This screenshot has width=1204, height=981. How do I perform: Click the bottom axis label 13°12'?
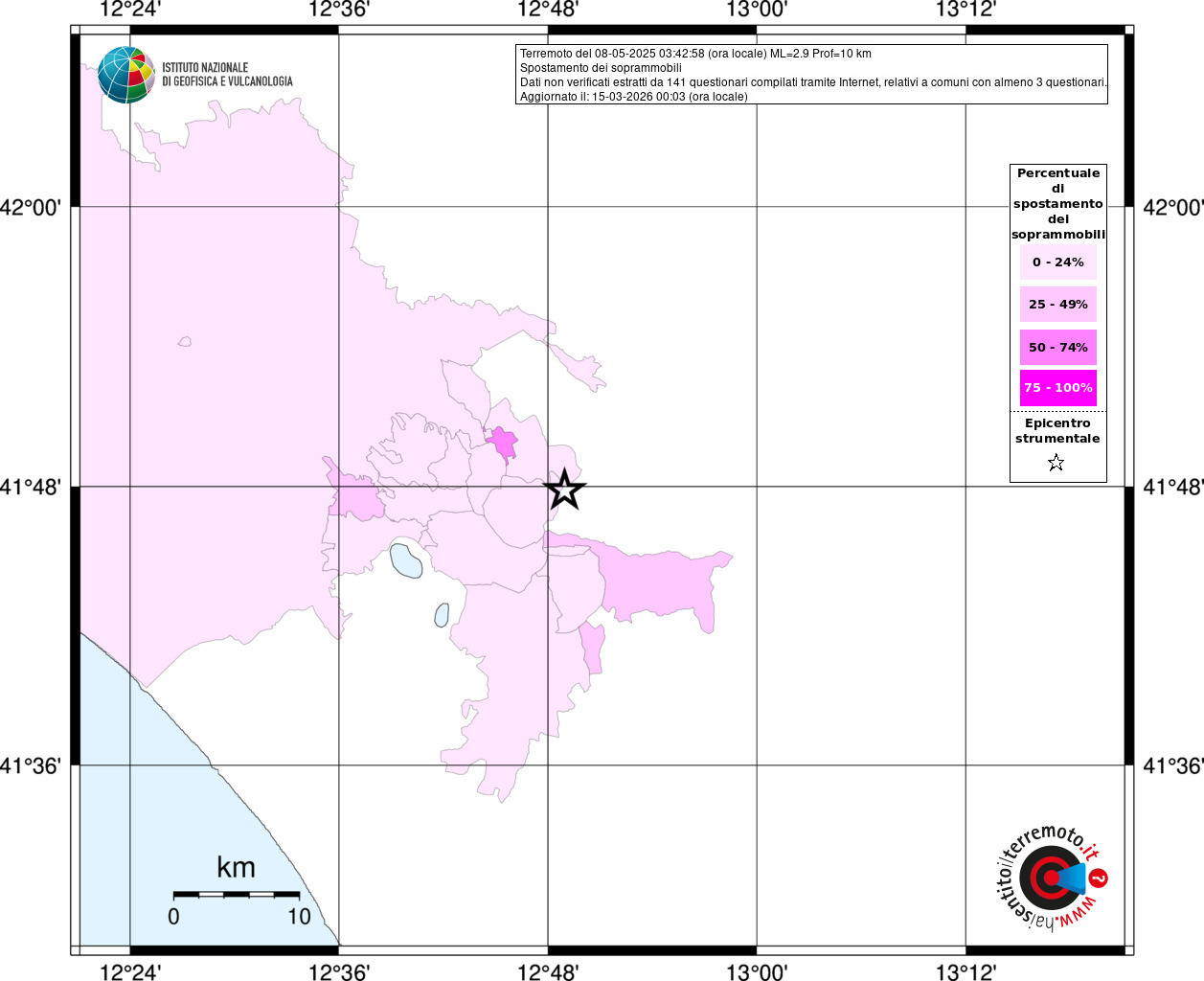tap(965, 972)
